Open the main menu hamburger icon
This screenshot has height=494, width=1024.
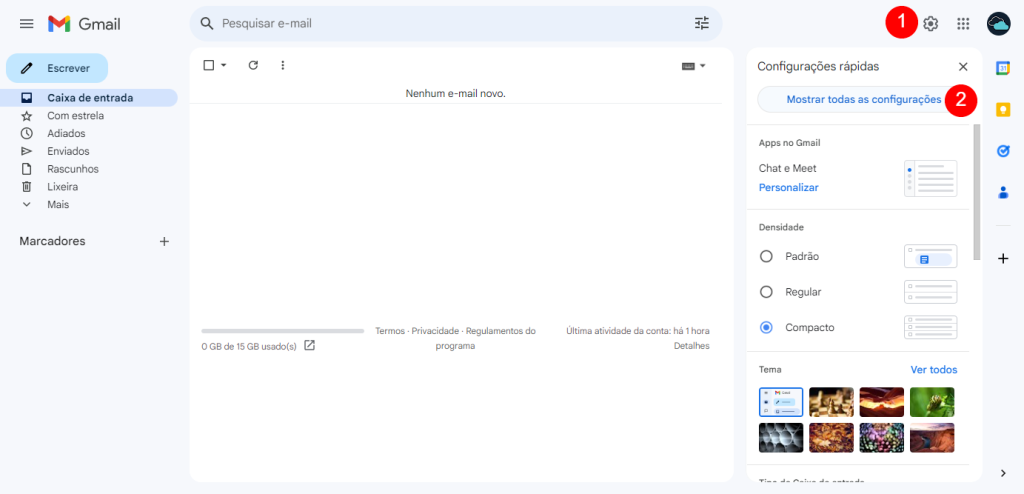[x=26, y=24]
